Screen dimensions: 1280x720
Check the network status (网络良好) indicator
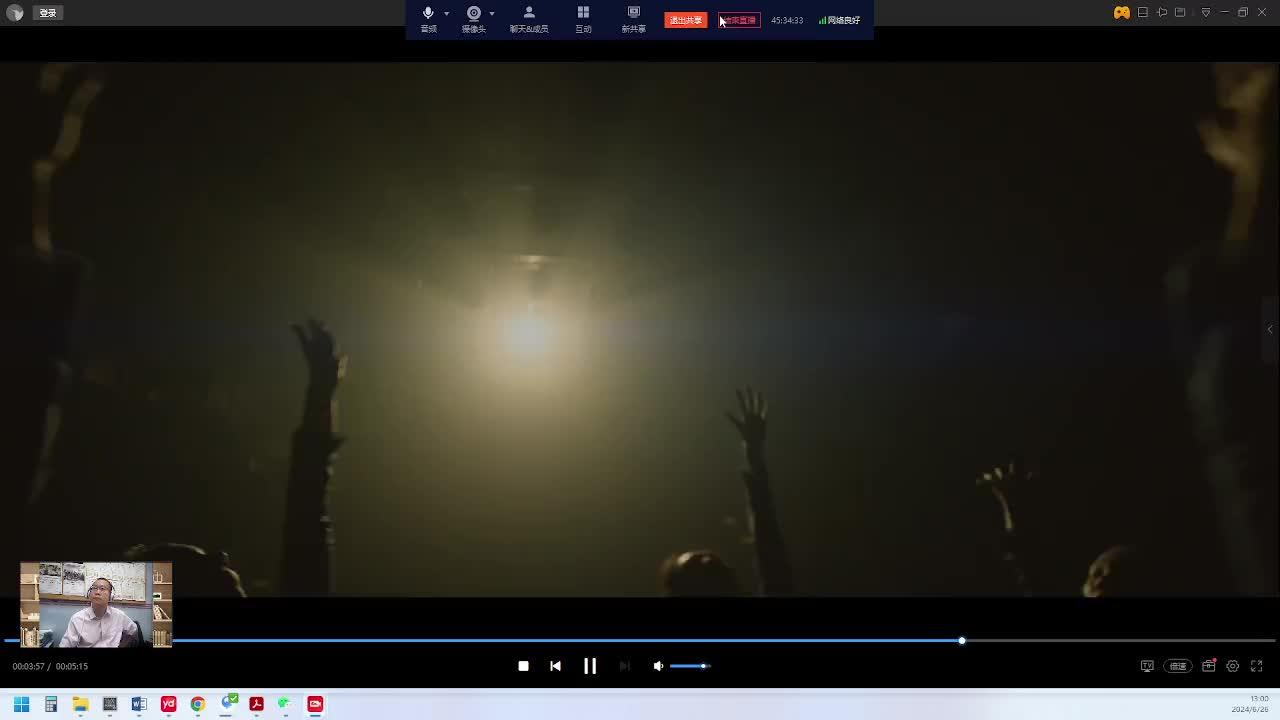pyautogui.click(x=839, y=20)
